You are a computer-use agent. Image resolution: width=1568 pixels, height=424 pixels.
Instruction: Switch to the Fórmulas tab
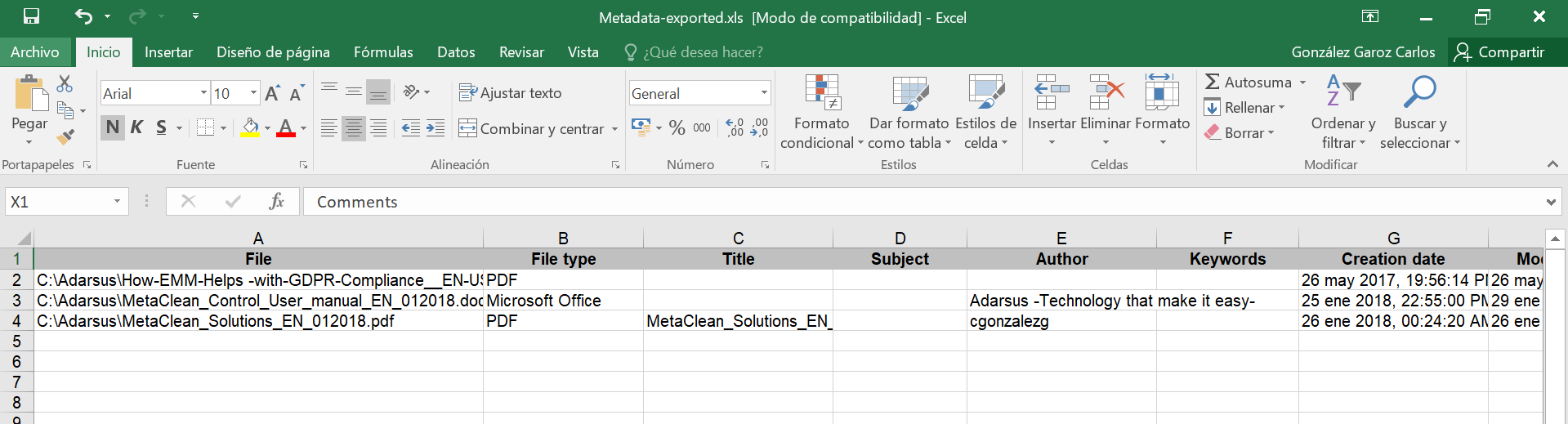point(383,52)
